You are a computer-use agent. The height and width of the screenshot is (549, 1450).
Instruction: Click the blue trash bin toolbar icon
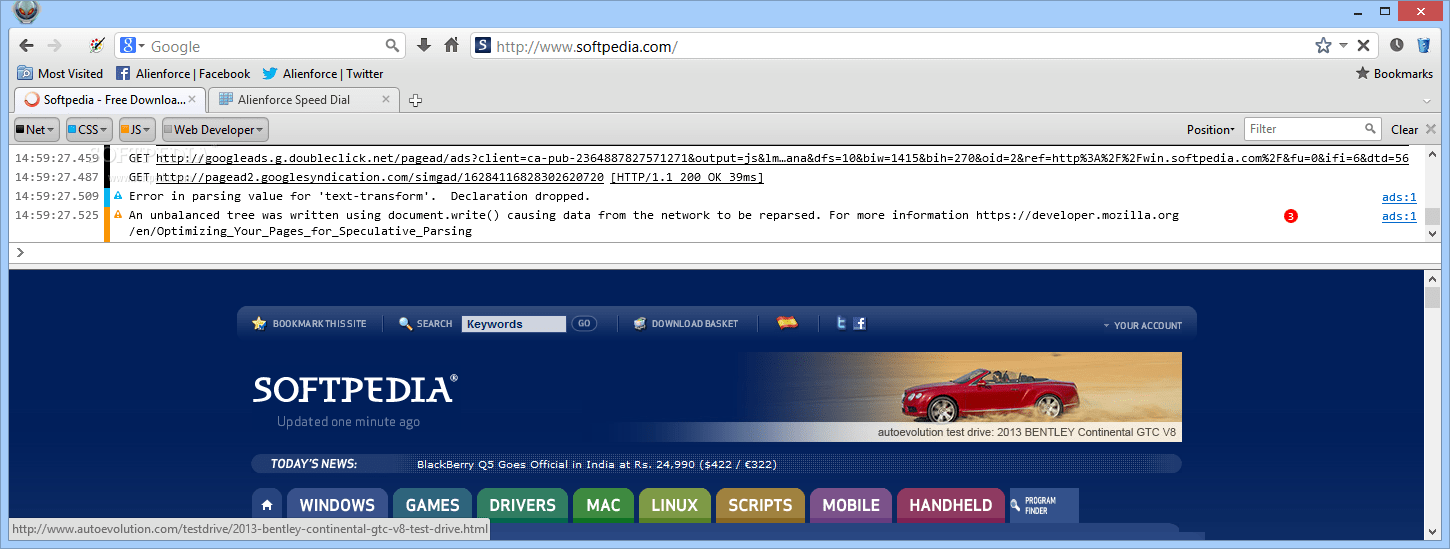pyautogui.click(x=1424, y=46)
